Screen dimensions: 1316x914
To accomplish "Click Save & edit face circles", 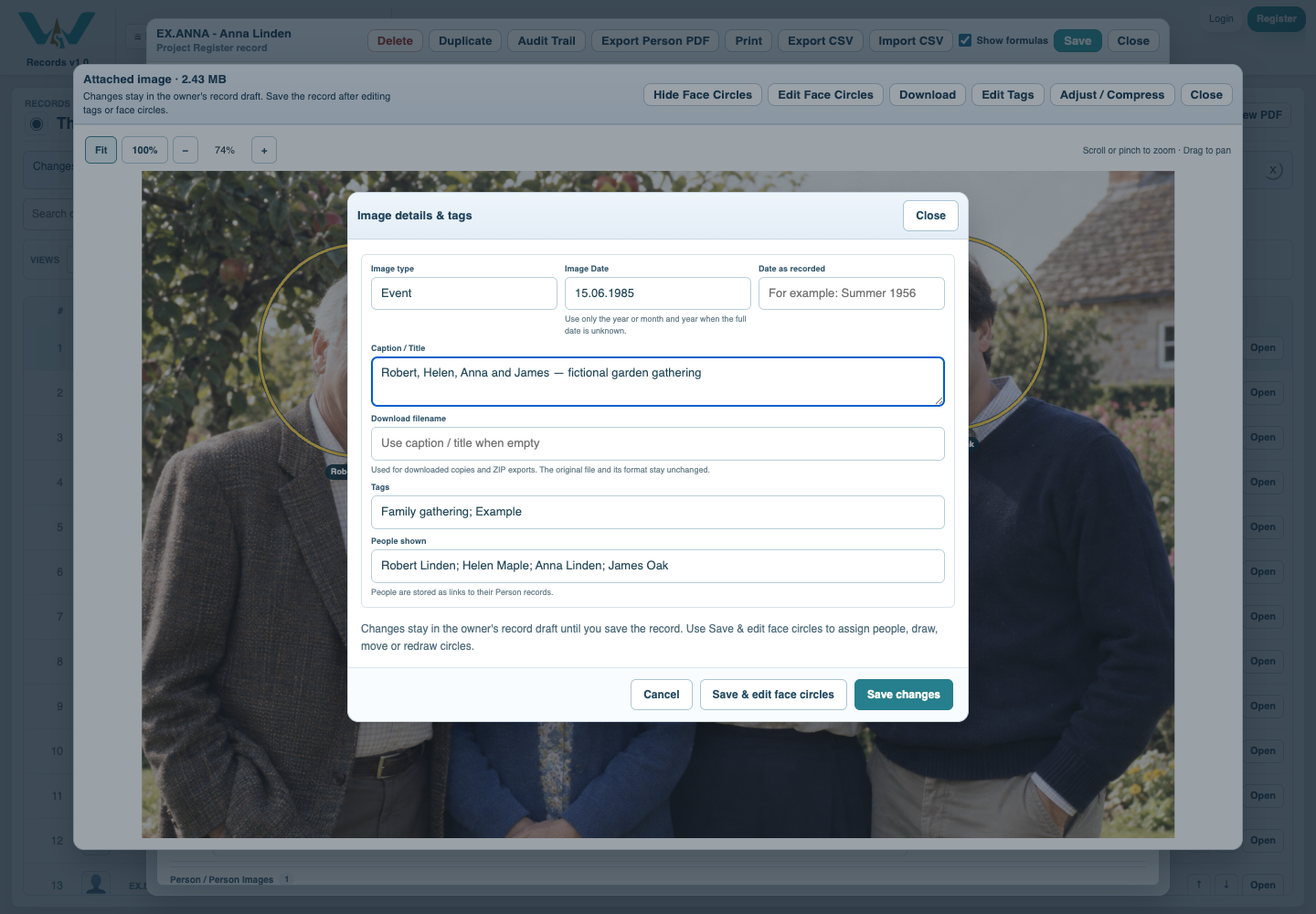I will coord(773,695).
